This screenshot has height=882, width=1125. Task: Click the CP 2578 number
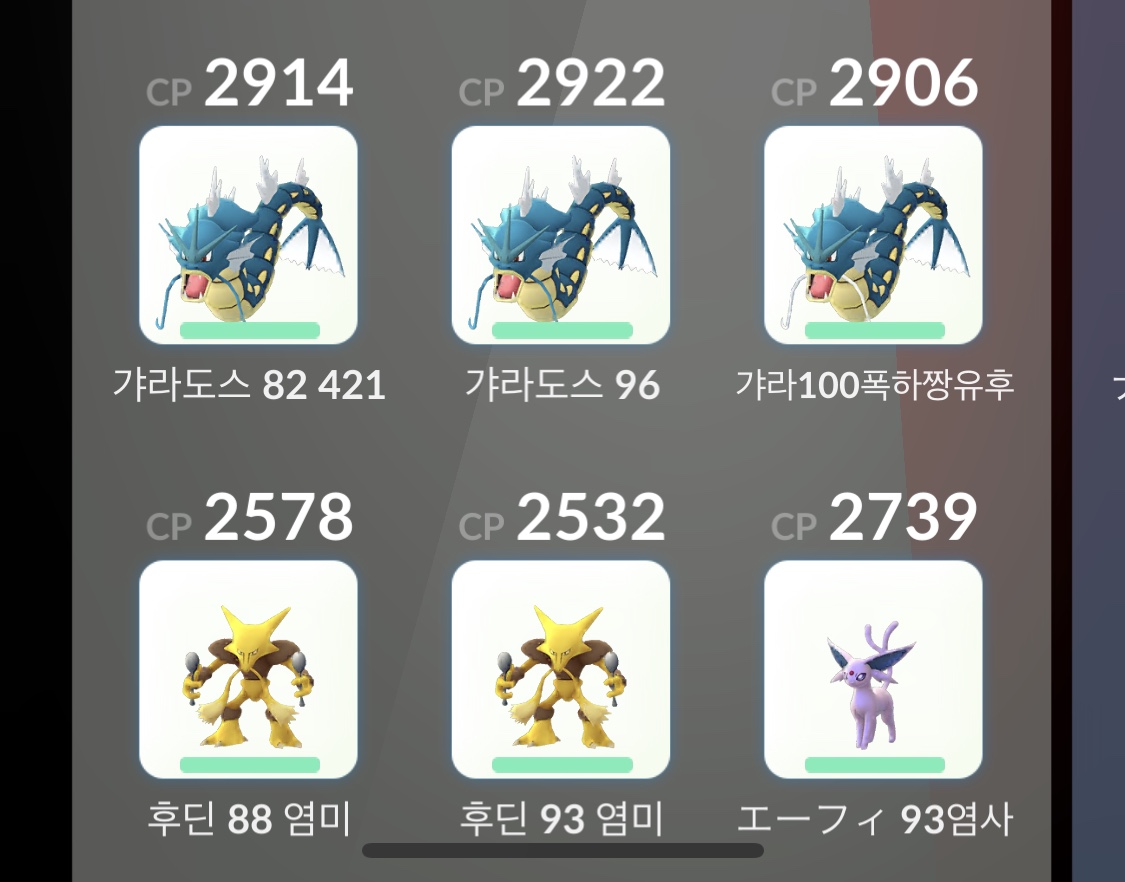click(x=278, y=517)
